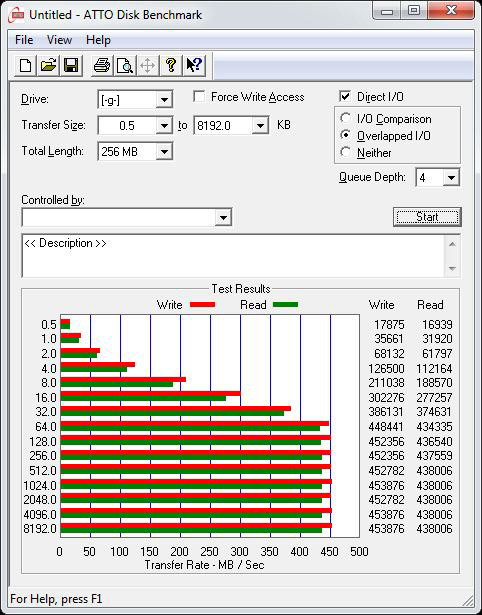Open the File menu

(x=24, y=40)
